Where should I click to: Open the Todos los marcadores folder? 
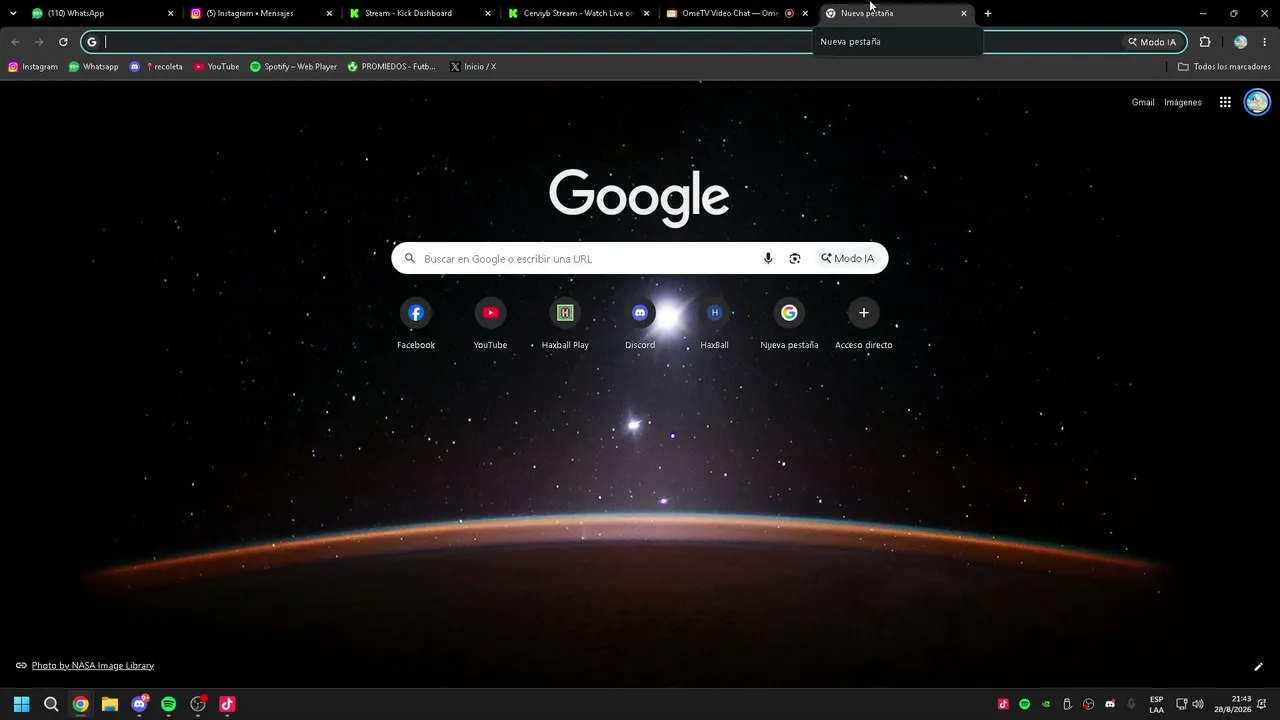tap(1224, 67)
